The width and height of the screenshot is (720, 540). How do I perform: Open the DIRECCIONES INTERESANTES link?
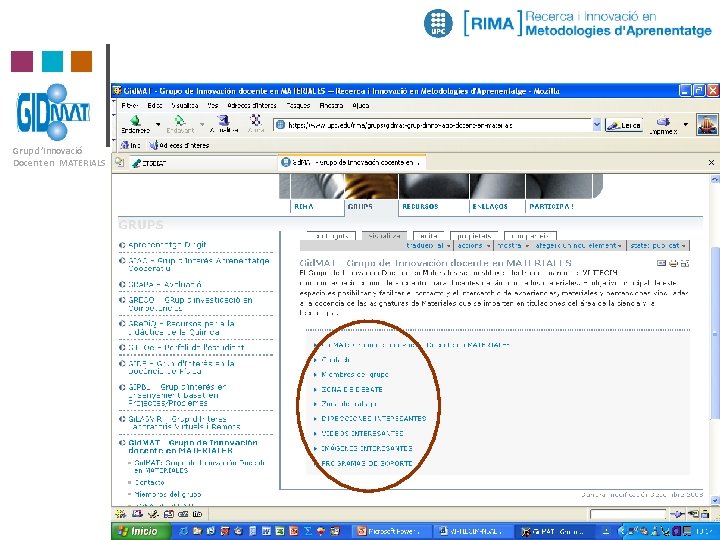click(x=374, y=418)
